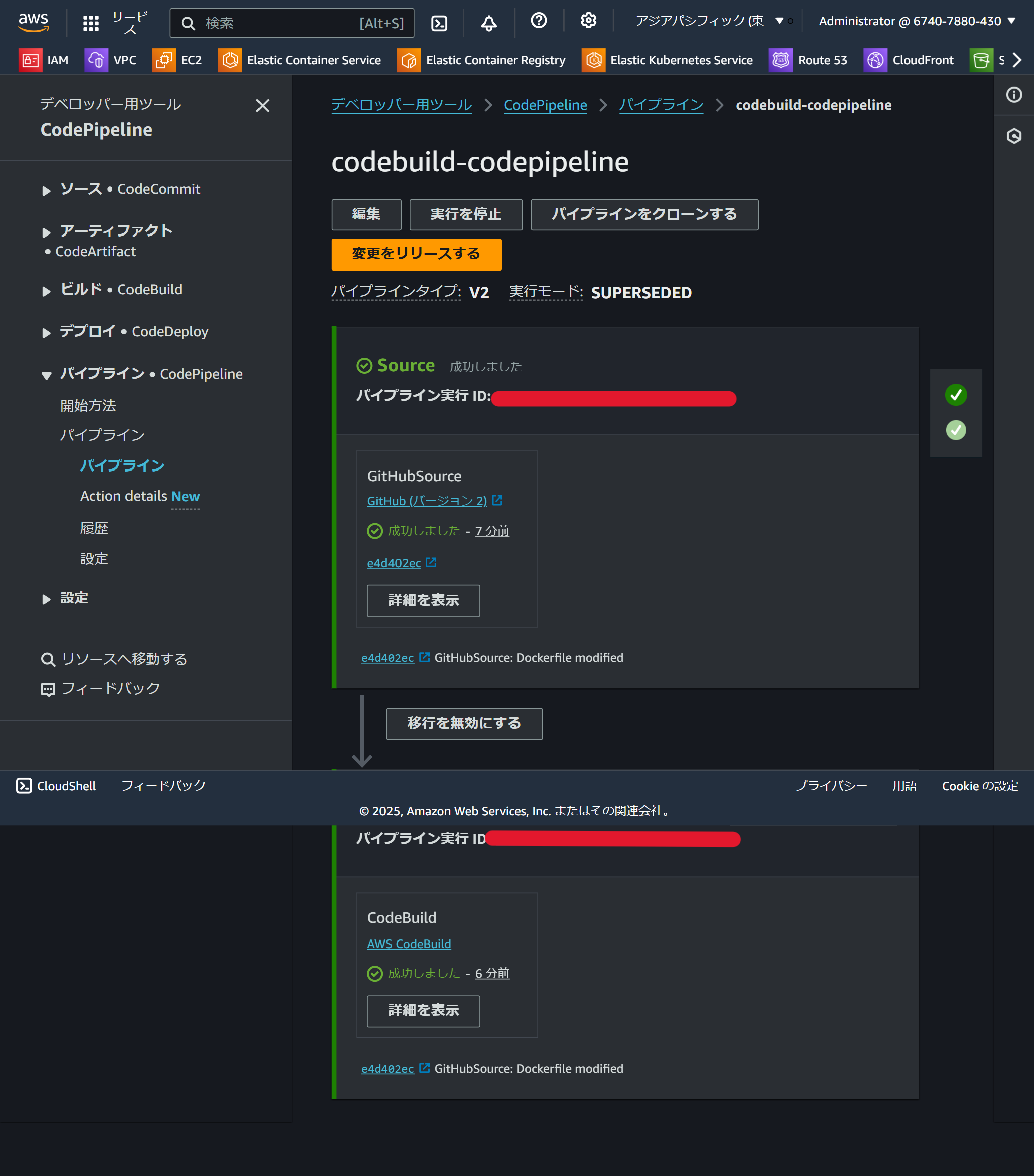Open the AWS settings gear
The height and width of the screenshot is (1176, 1034).
click(588, 21)
